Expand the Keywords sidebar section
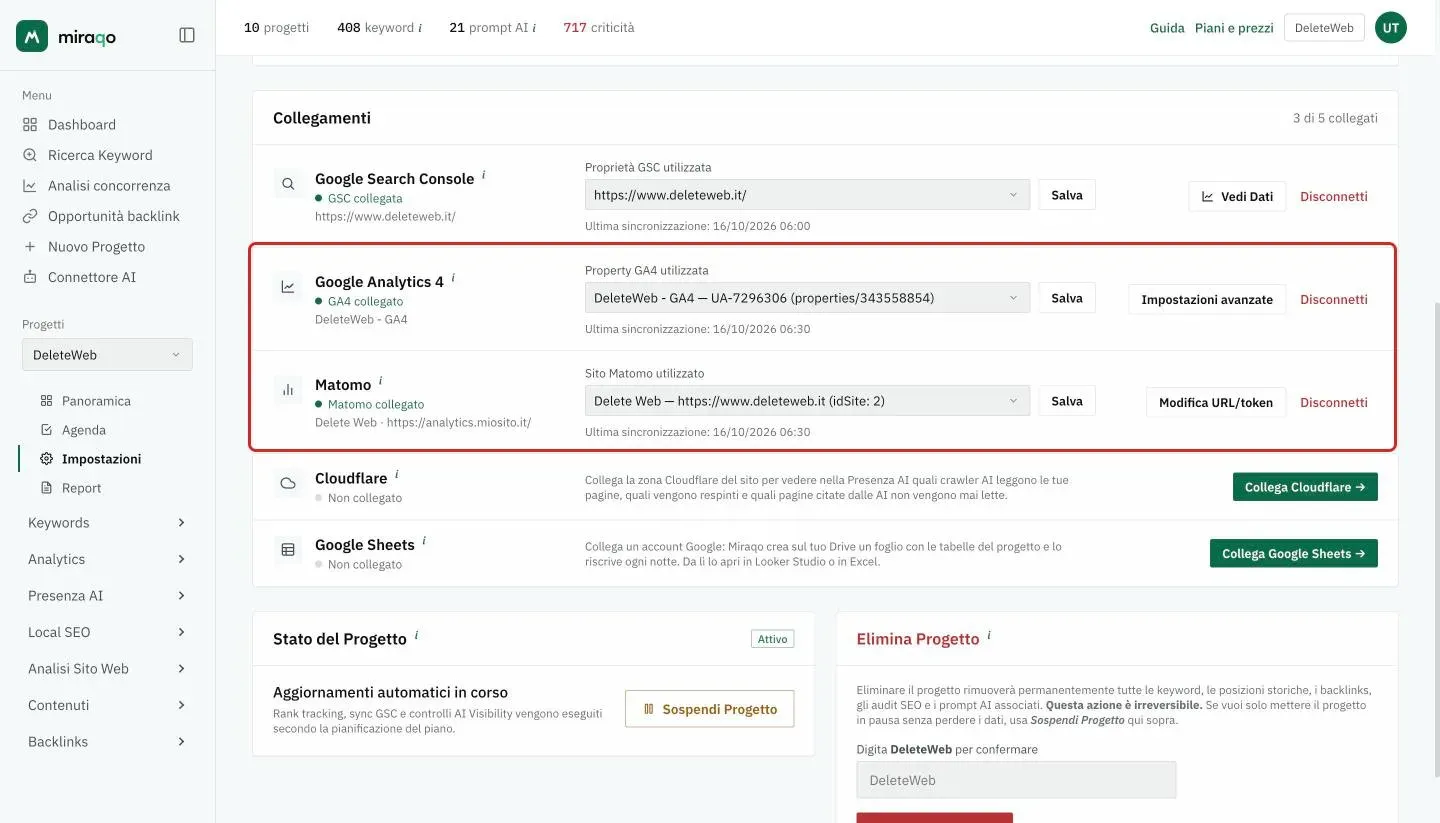The height and width of the screenshot is (823, 1440). (107, 523)
